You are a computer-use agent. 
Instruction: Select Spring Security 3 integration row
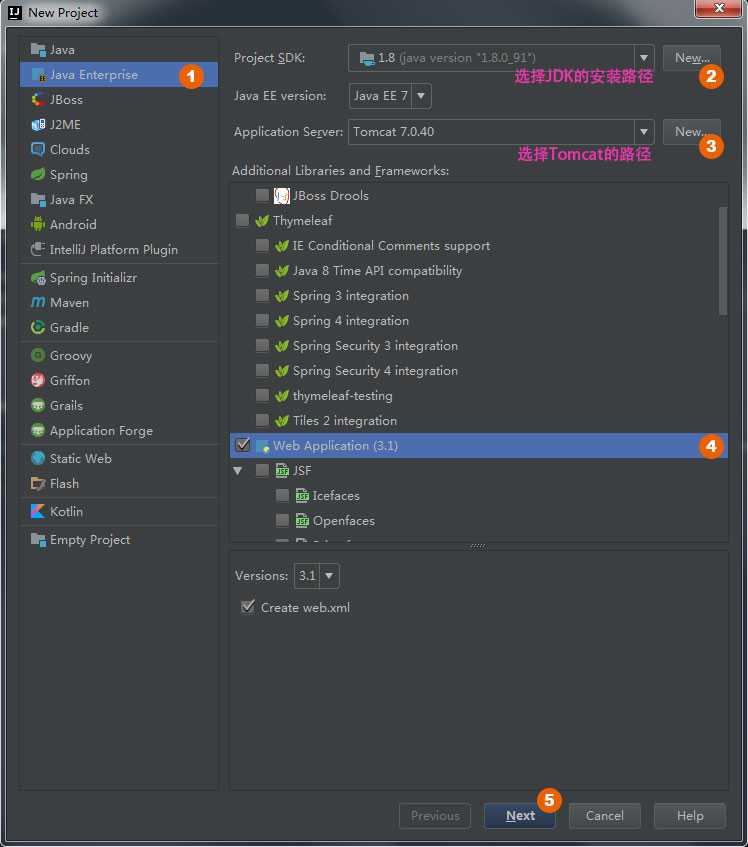pyautogui.click(x=479, y=346)
